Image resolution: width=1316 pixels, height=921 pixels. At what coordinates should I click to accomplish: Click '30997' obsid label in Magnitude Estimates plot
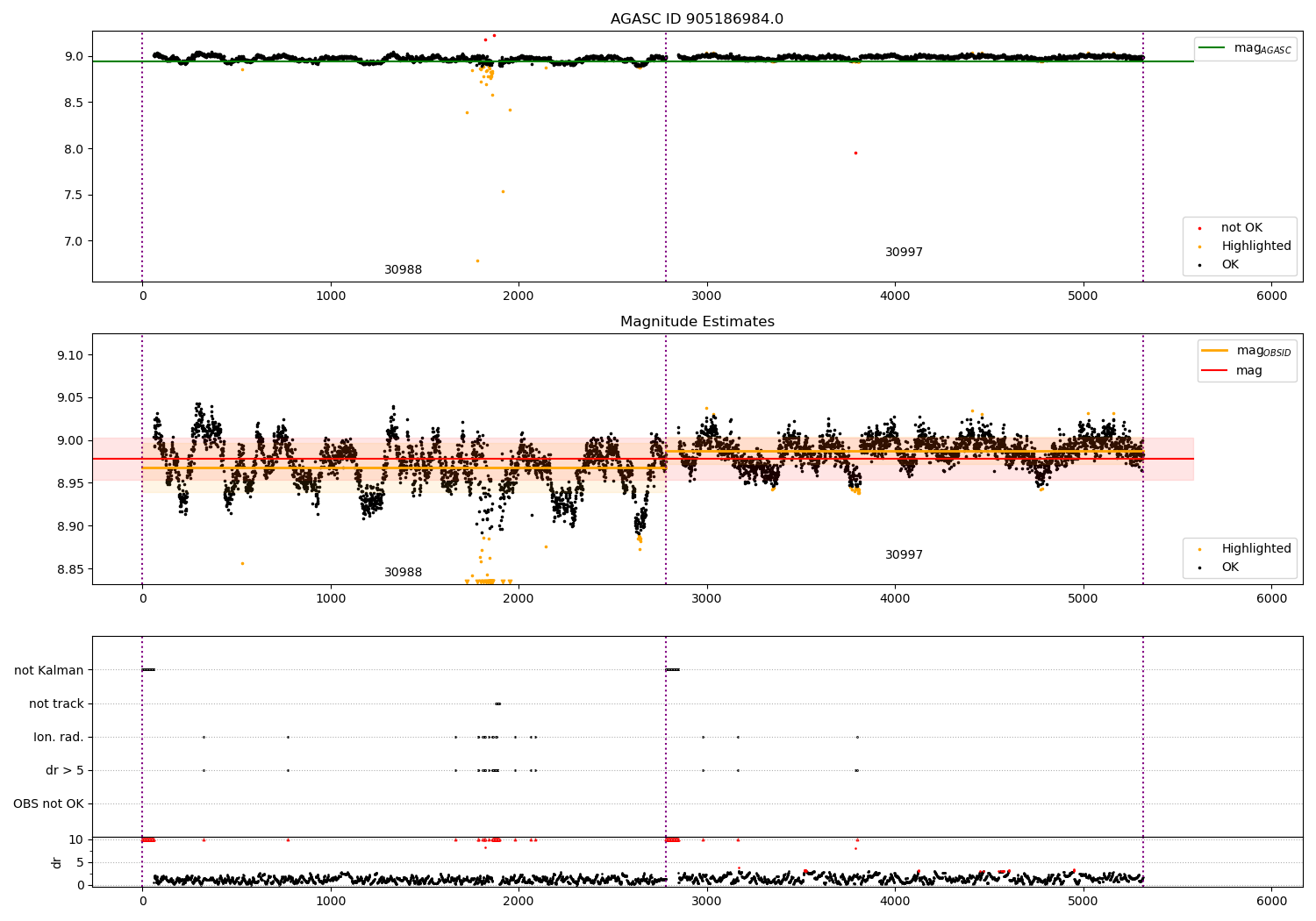[904, 555]
